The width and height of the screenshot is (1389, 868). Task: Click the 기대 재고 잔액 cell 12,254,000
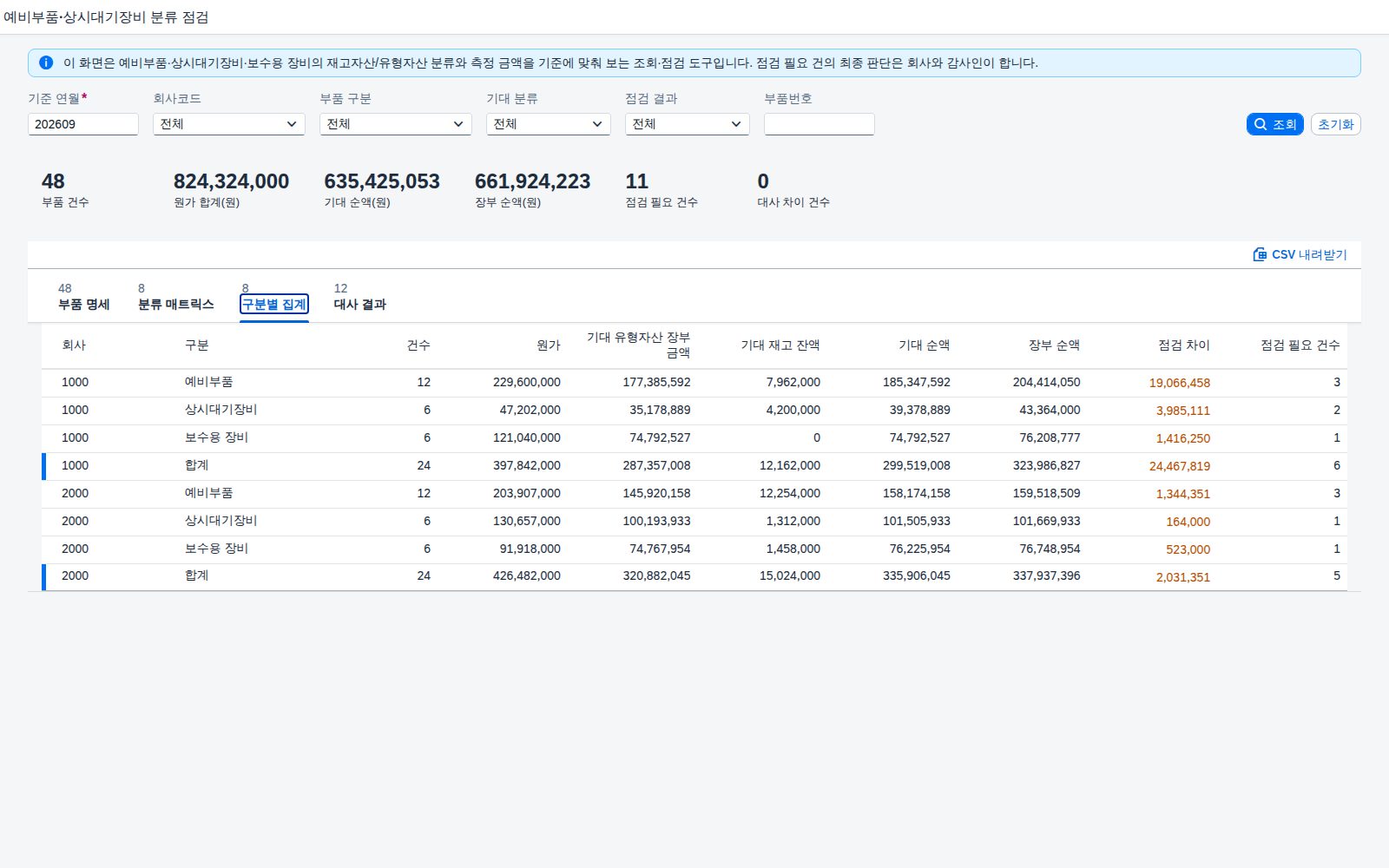790,493
